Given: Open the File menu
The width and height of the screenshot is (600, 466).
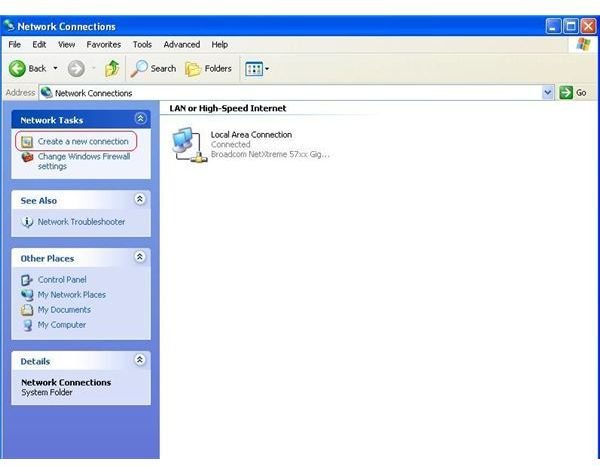Looking at the screenshot, I should [15, 45].
